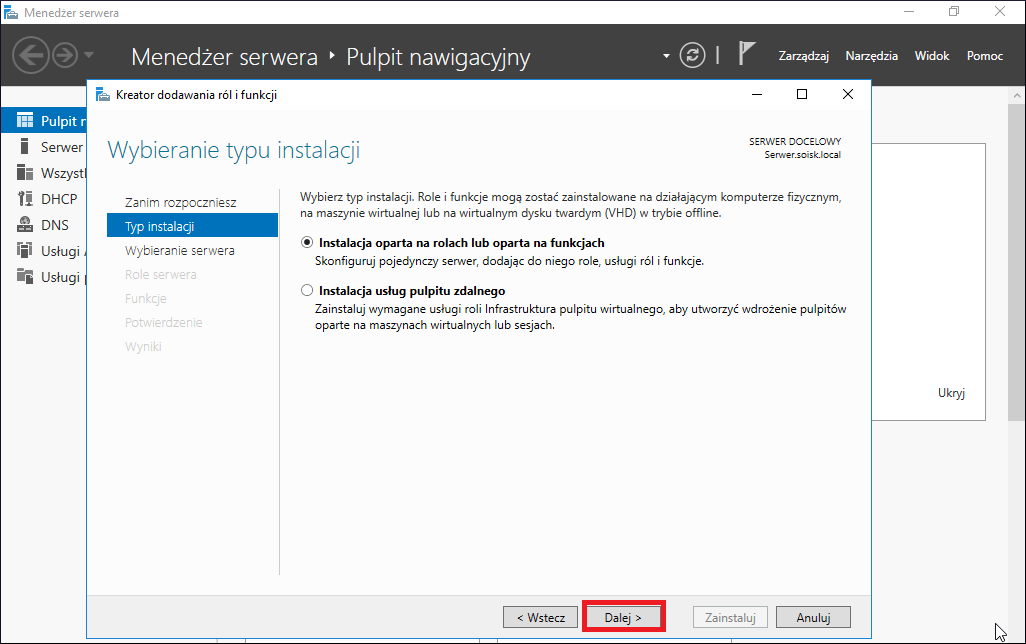
Task: Click the scrollbar up arrow in Server Manager
Action: 1016,96
